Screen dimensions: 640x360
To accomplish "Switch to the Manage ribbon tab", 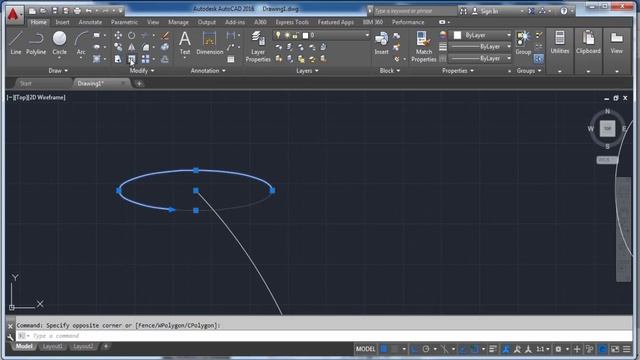I will tap(178, 22).
